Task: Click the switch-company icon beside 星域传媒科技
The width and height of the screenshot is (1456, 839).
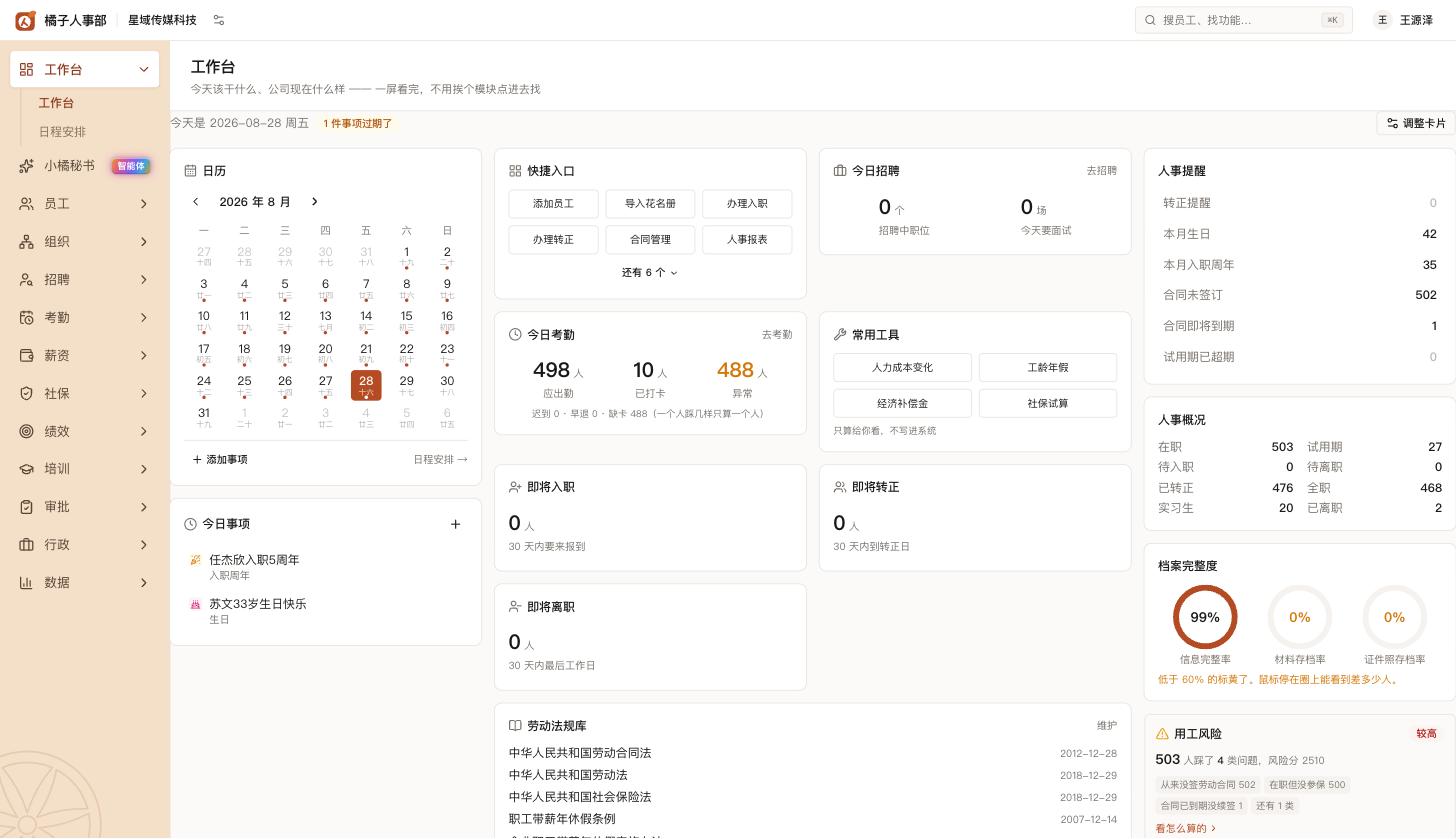Action: point(219,20)
